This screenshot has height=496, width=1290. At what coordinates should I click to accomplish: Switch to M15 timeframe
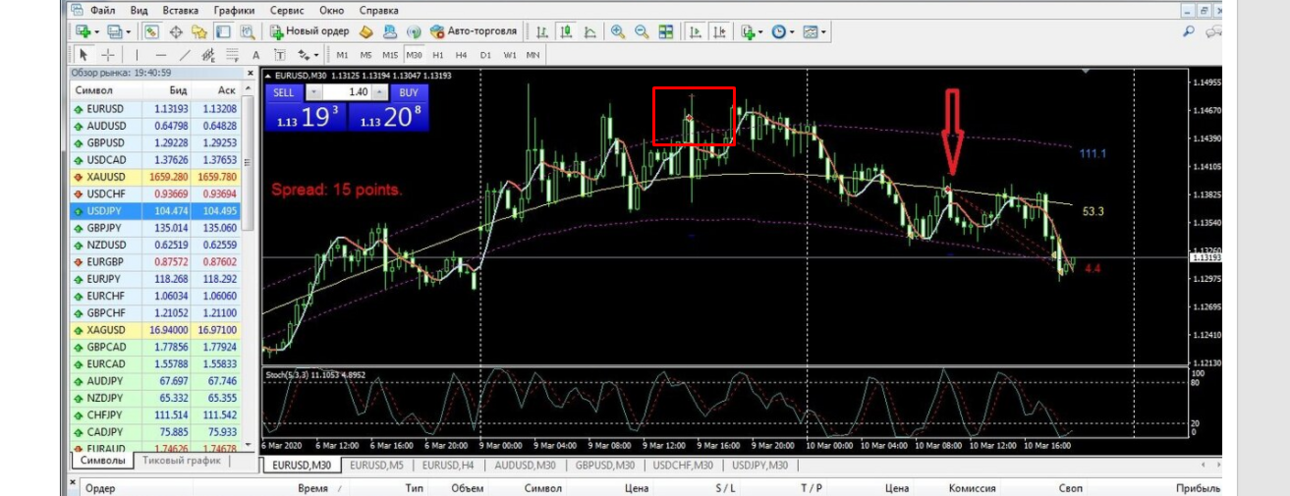[390, 55]
